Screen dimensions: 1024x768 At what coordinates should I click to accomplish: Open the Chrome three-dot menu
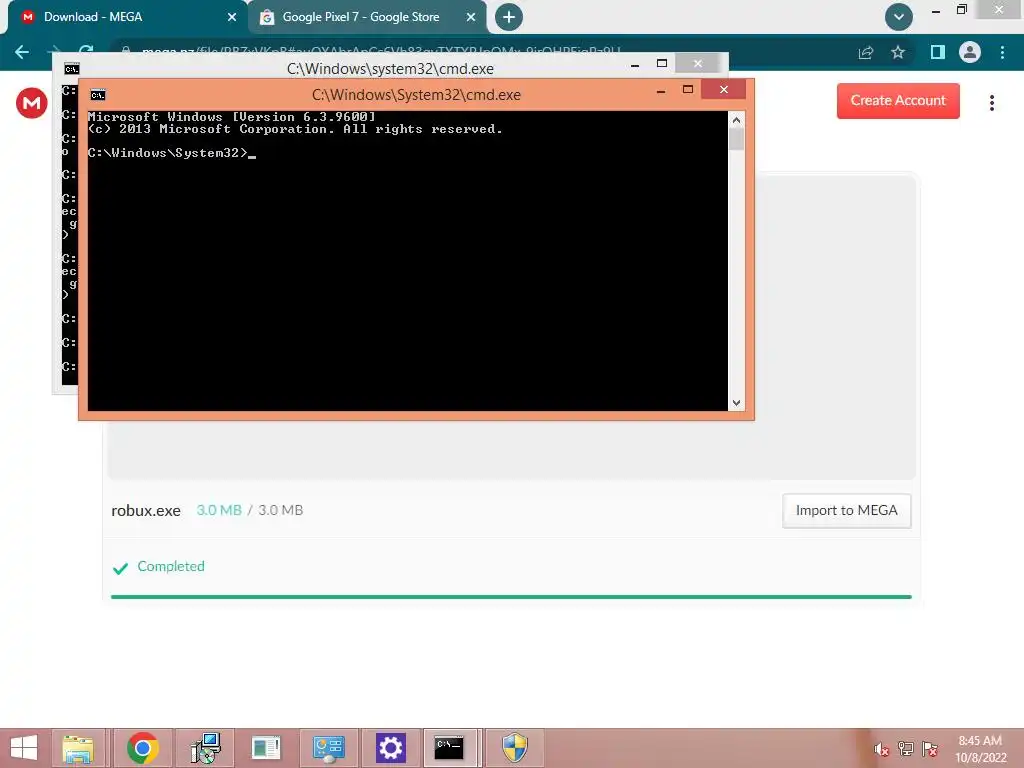(x=1002, y=52)
